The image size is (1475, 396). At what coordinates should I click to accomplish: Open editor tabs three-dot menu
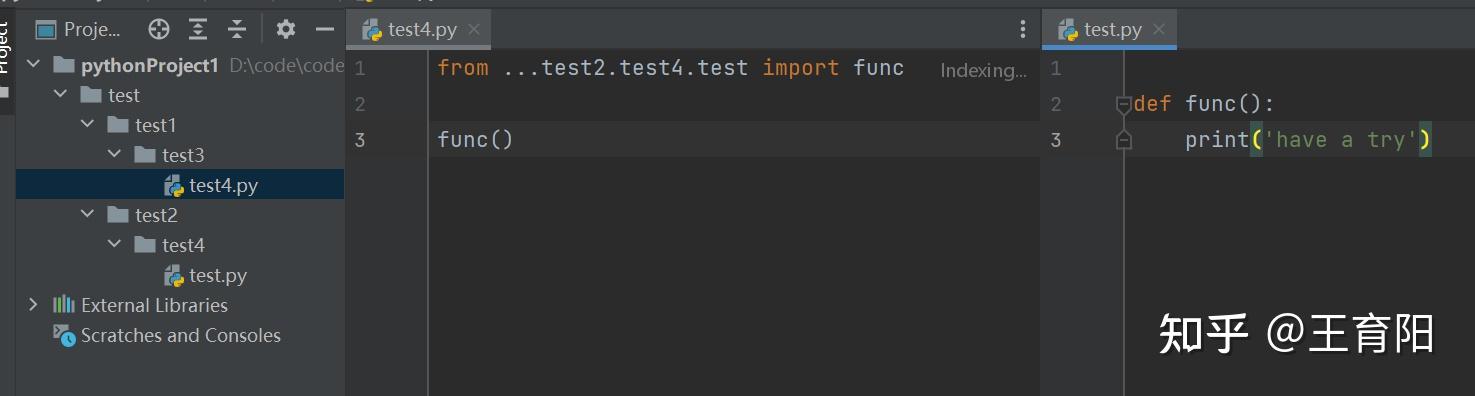[1022, 30]
